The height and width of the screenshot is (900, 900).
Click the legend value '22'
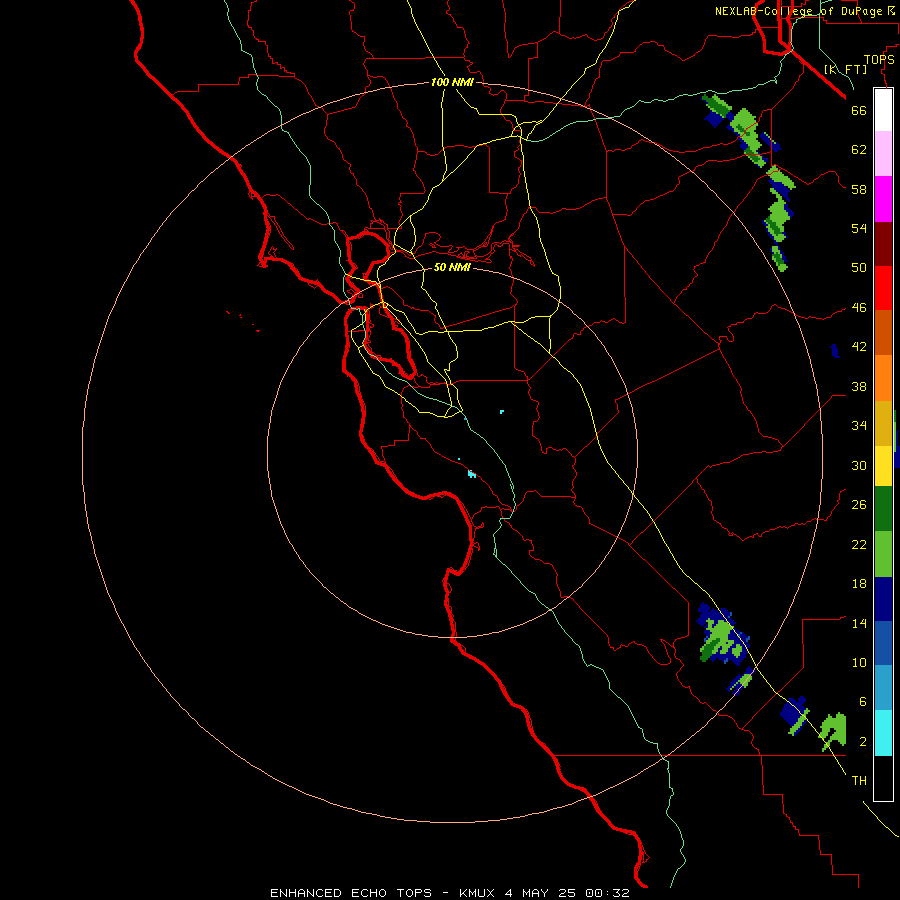(859, 545)
